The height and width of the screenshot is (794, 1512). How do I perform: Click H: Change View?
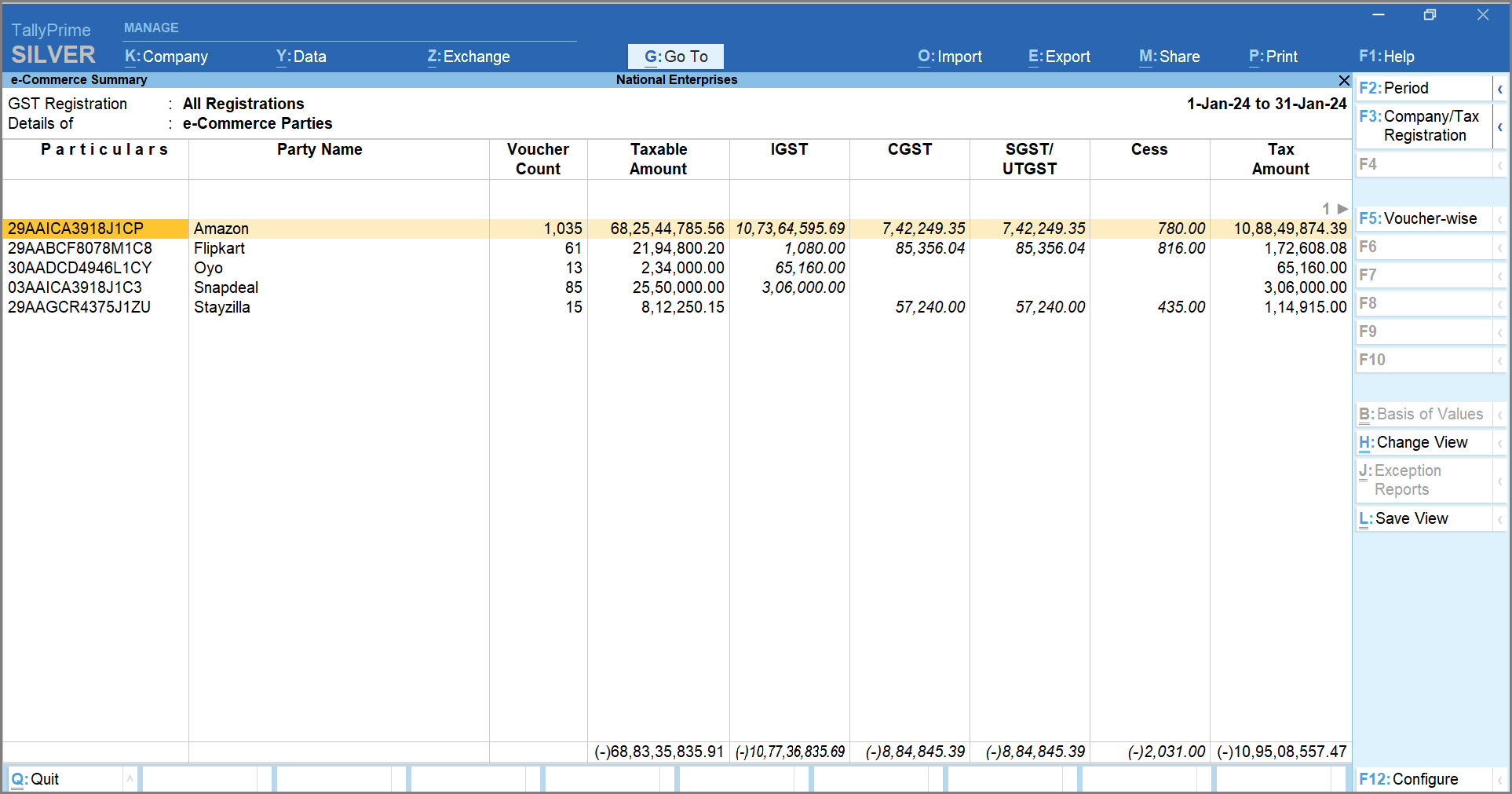coord(1423,443)
